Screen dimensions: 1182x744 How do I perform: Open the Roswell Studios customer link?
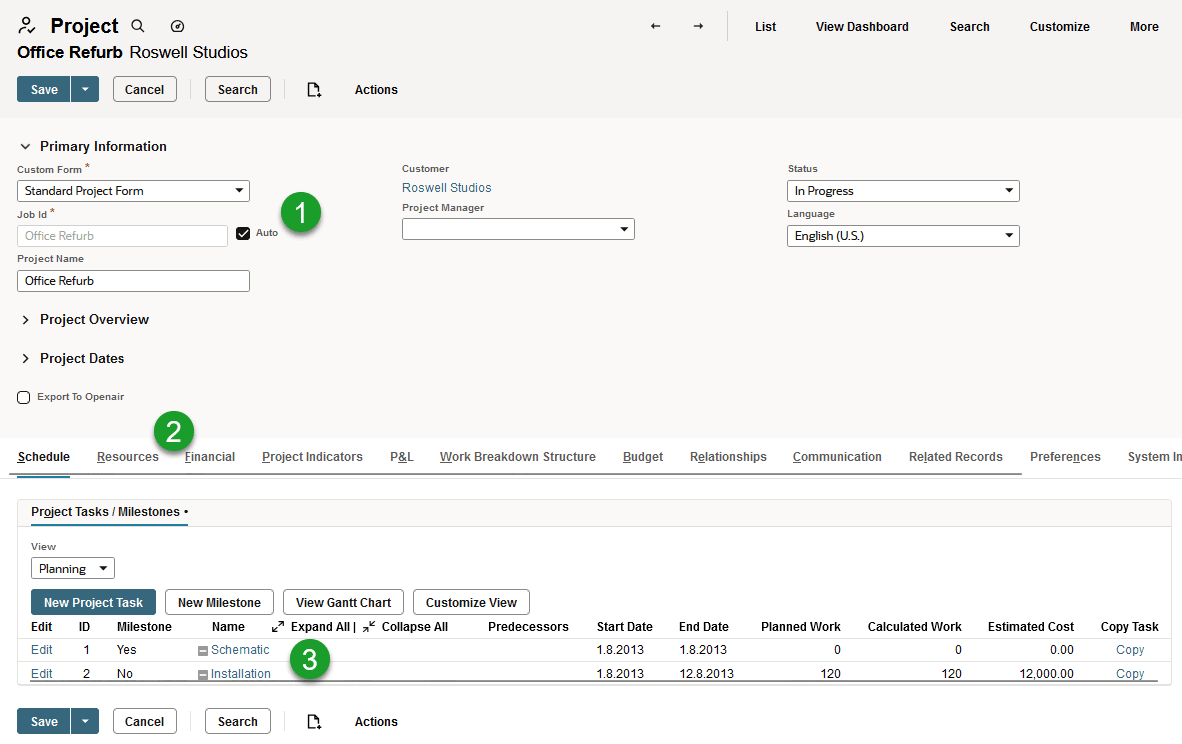(446, 188)
